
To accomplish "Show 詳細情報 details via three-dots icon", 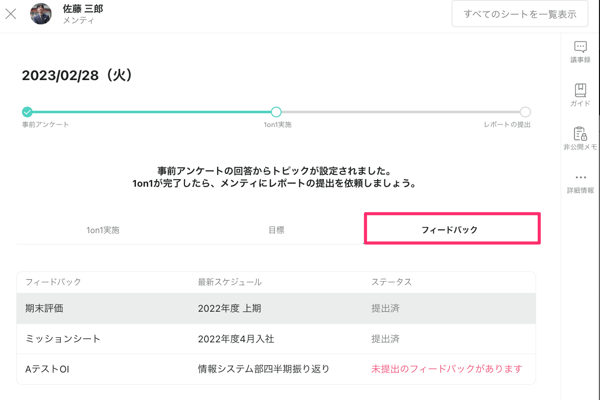I will click(x=580, y=182).
